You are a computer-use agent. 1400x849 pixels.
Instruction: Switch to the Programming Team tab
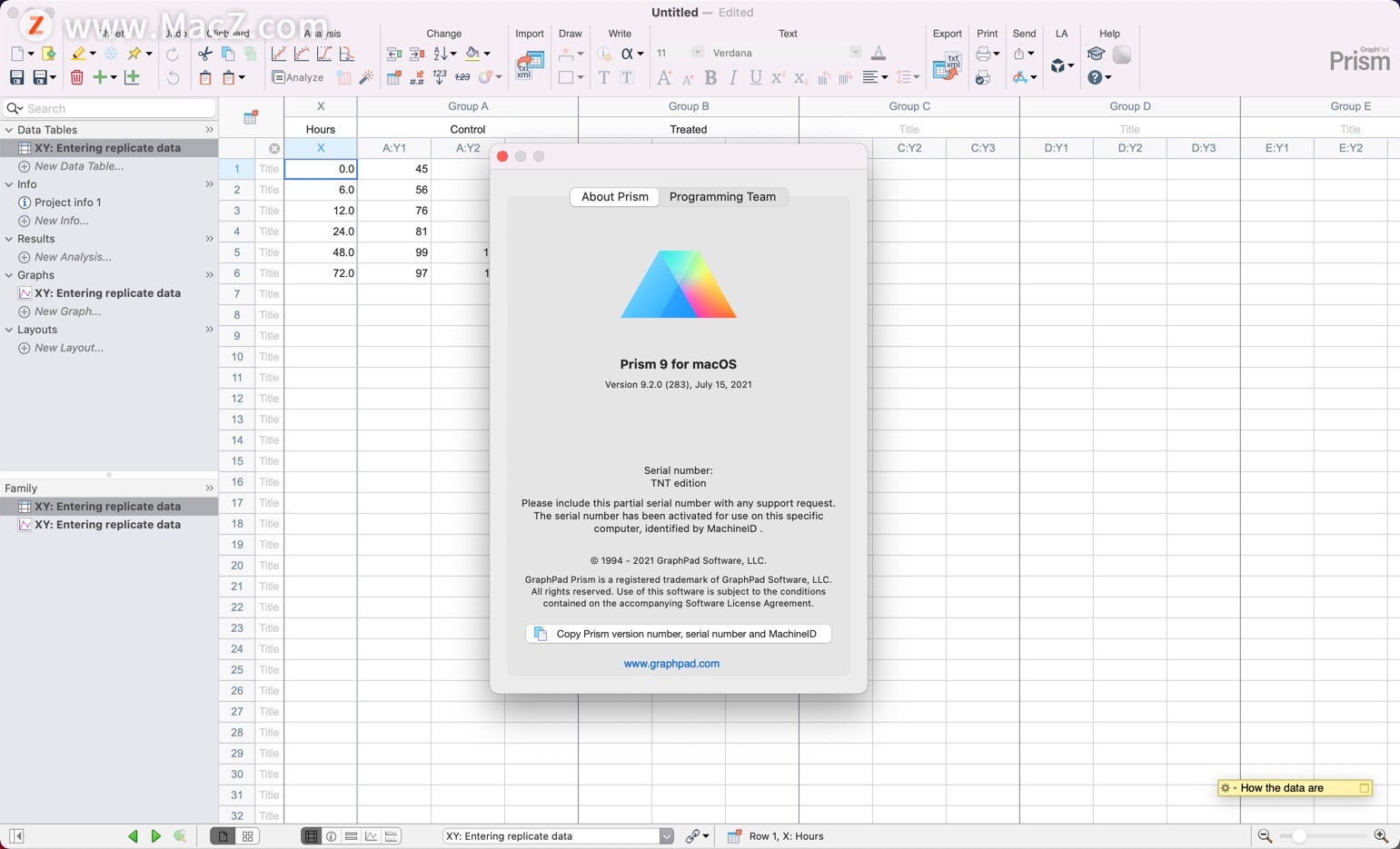tap(723, 197)
